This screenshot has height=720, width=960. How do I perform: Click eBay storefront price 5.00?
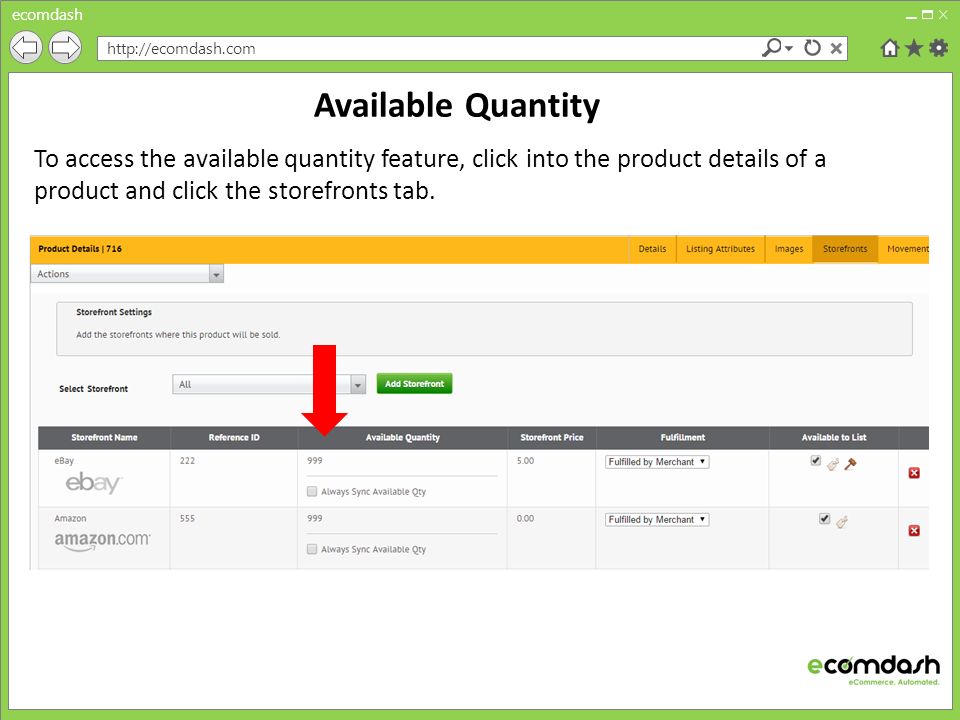[x=525, y=461]
